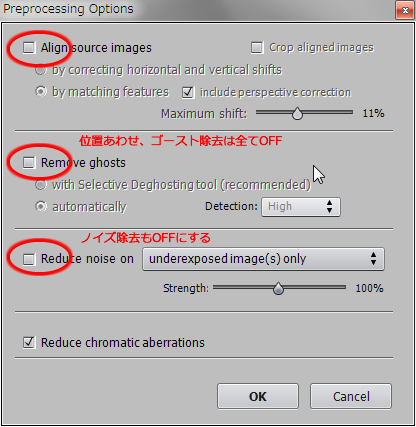Click the Detection dropdown arrows
The image size is (416, 427).
[x=329, y=207]
